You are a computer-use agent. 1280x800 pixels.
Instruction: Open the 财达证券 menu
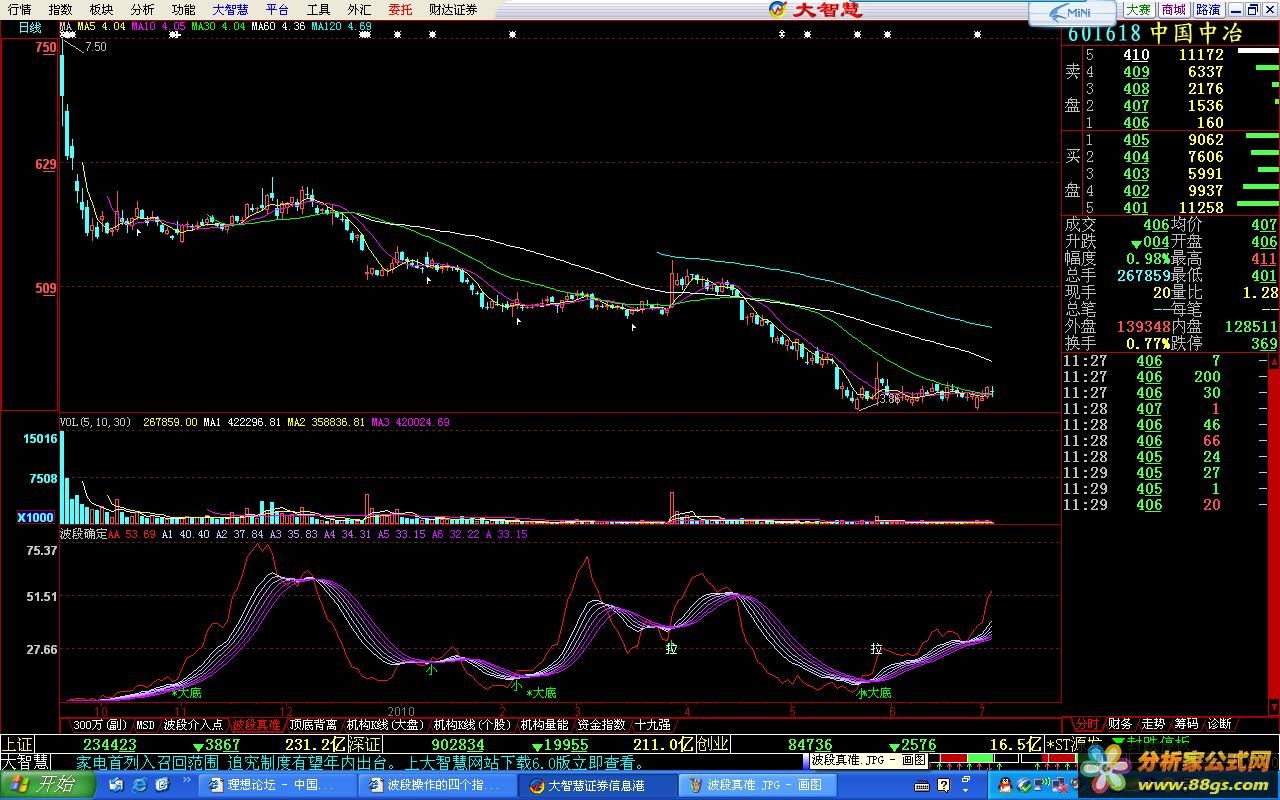(453, 9)
